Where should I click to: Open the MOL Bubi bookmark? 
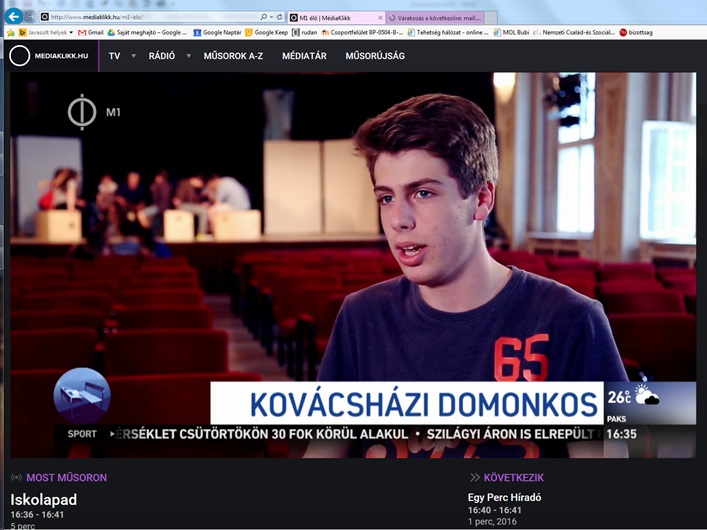pos(511,32)
